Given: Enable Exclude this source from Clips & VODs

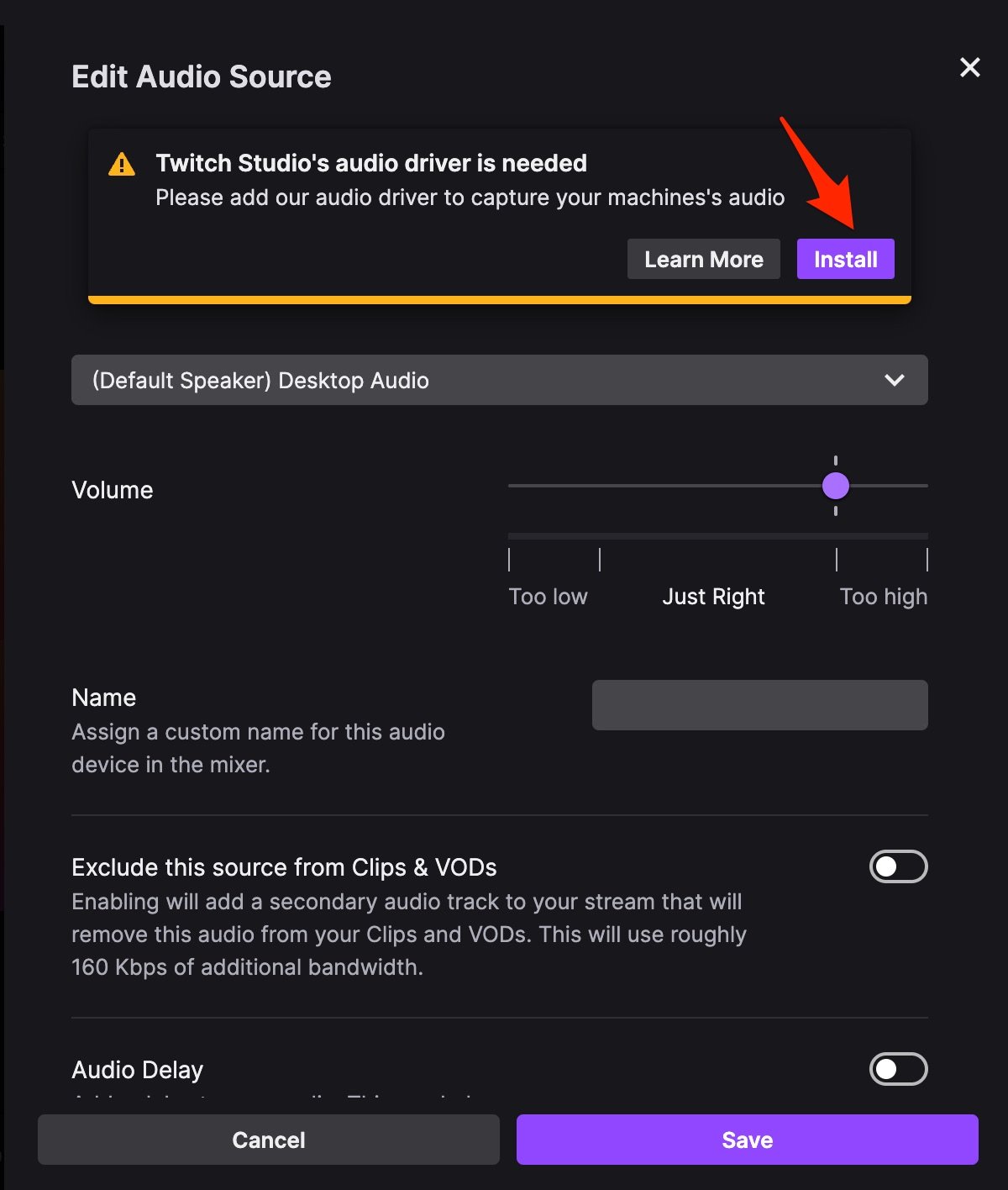Looking at the screenshot, I should [897, 867].
